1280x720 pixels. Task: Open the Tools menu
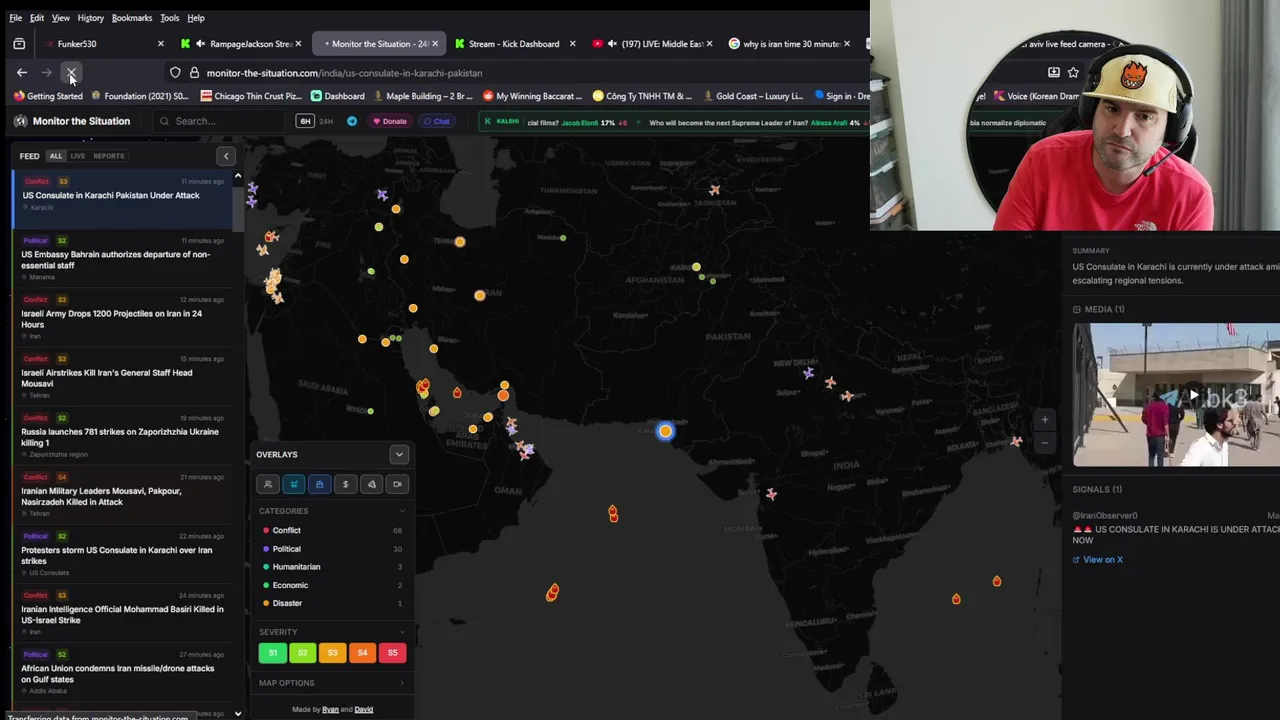click(x=170, y=18)
